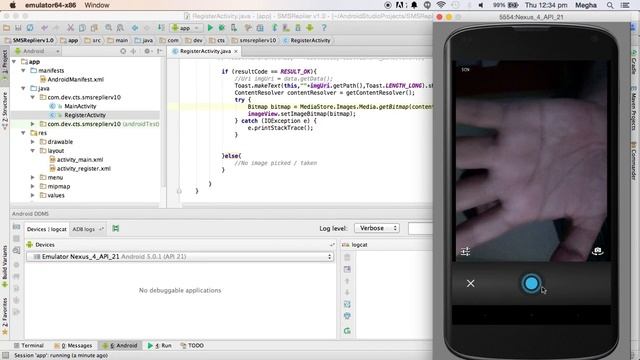The height and width of the screenshot is (360, 640).
Task: Open the Log level Verbose dropdown
Action: click(x=377, y=228)
